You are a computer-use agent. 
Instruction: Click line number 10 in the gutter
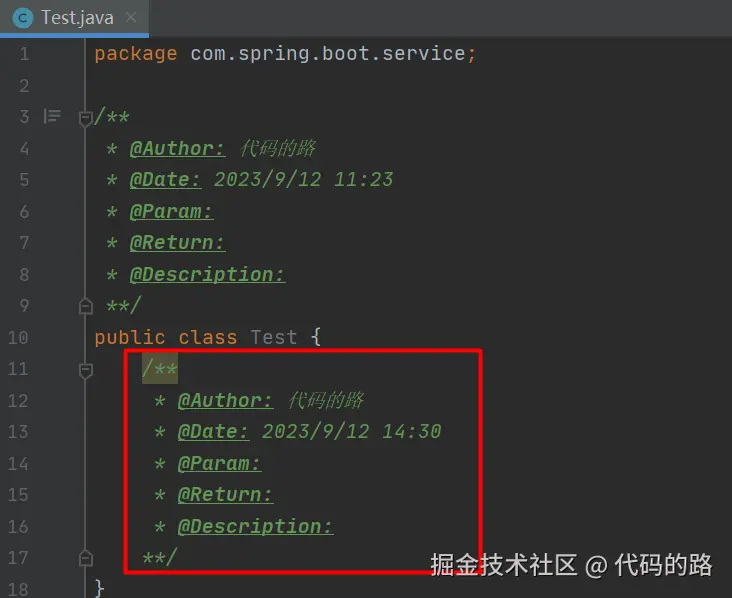click(20, 337)
